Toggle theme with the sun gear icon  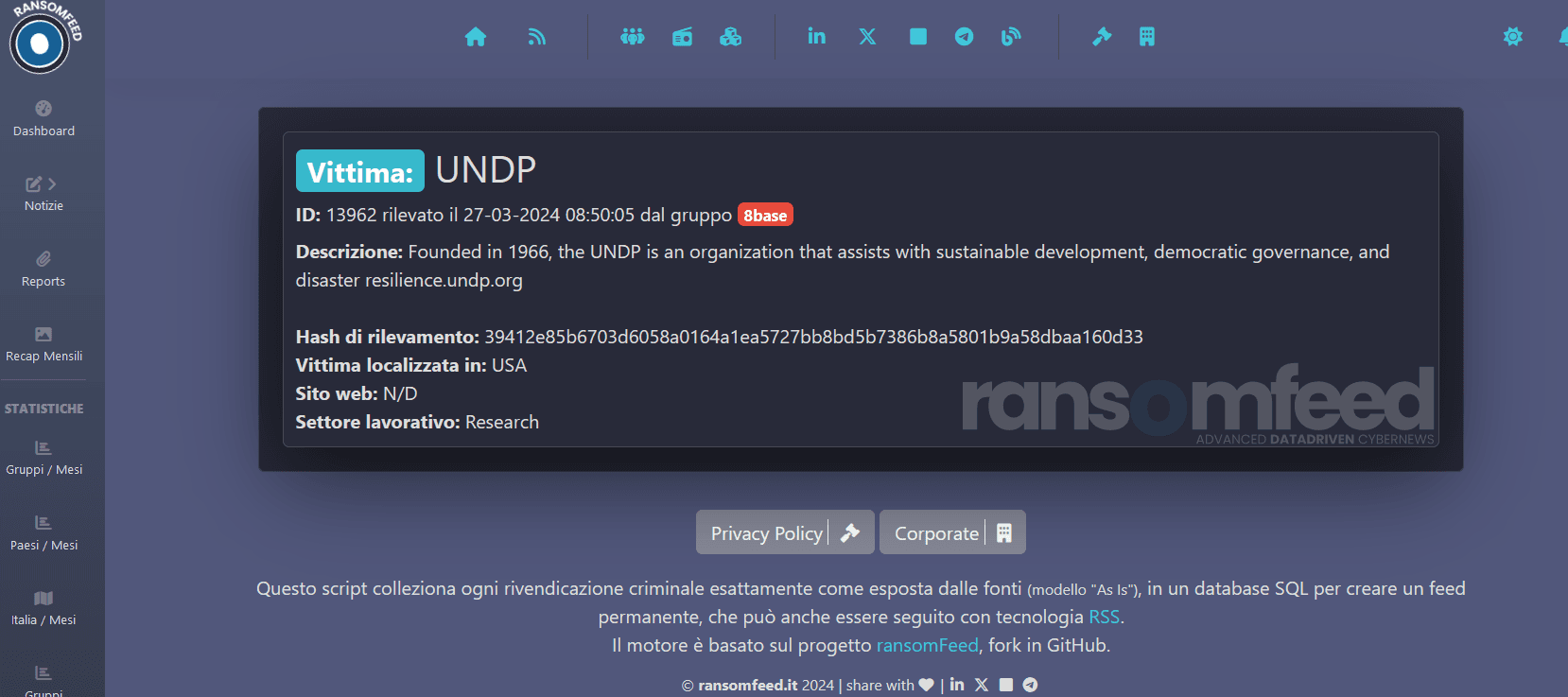(x=1513, y=37)
